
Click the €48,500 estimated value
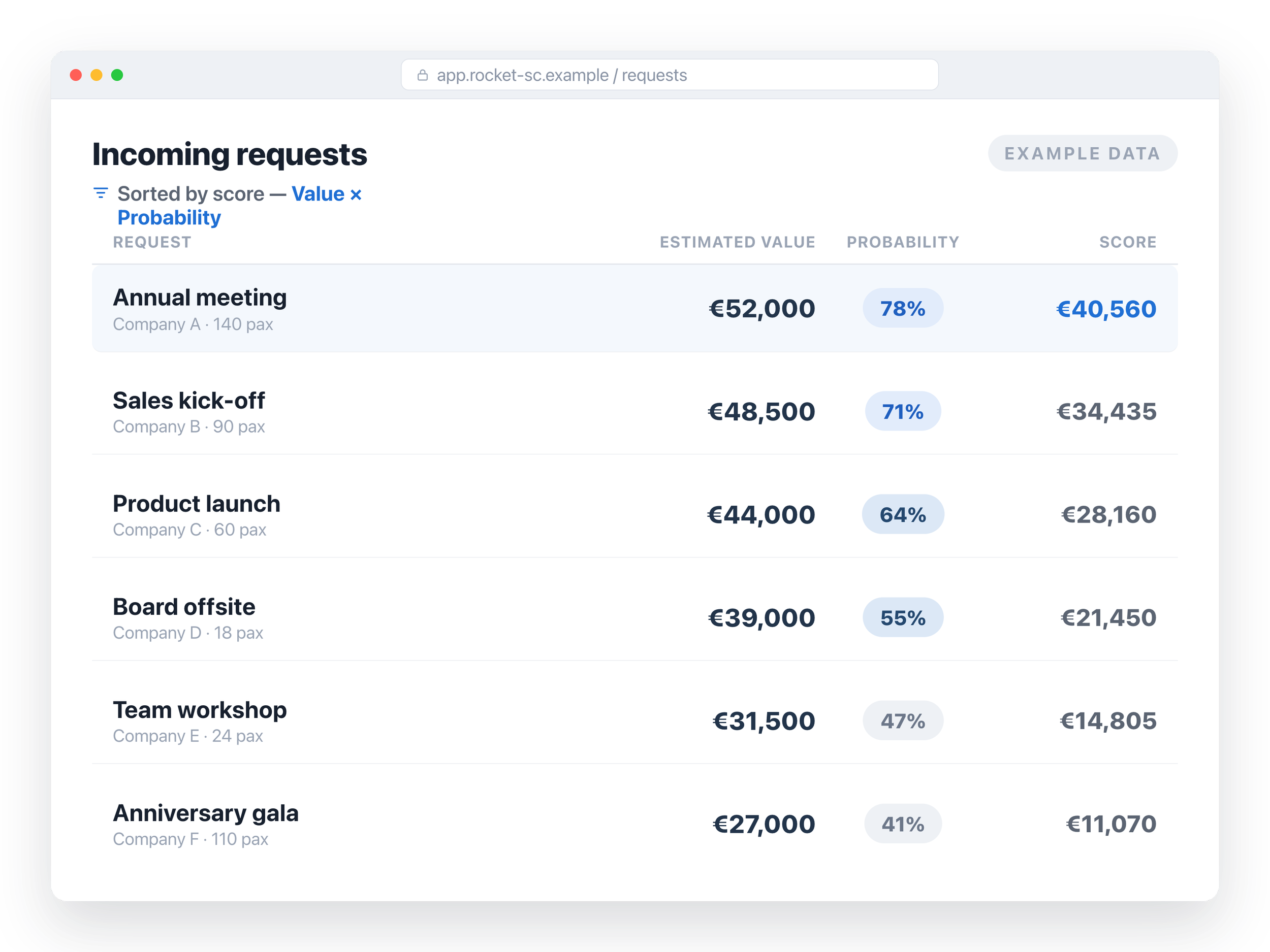761,411
